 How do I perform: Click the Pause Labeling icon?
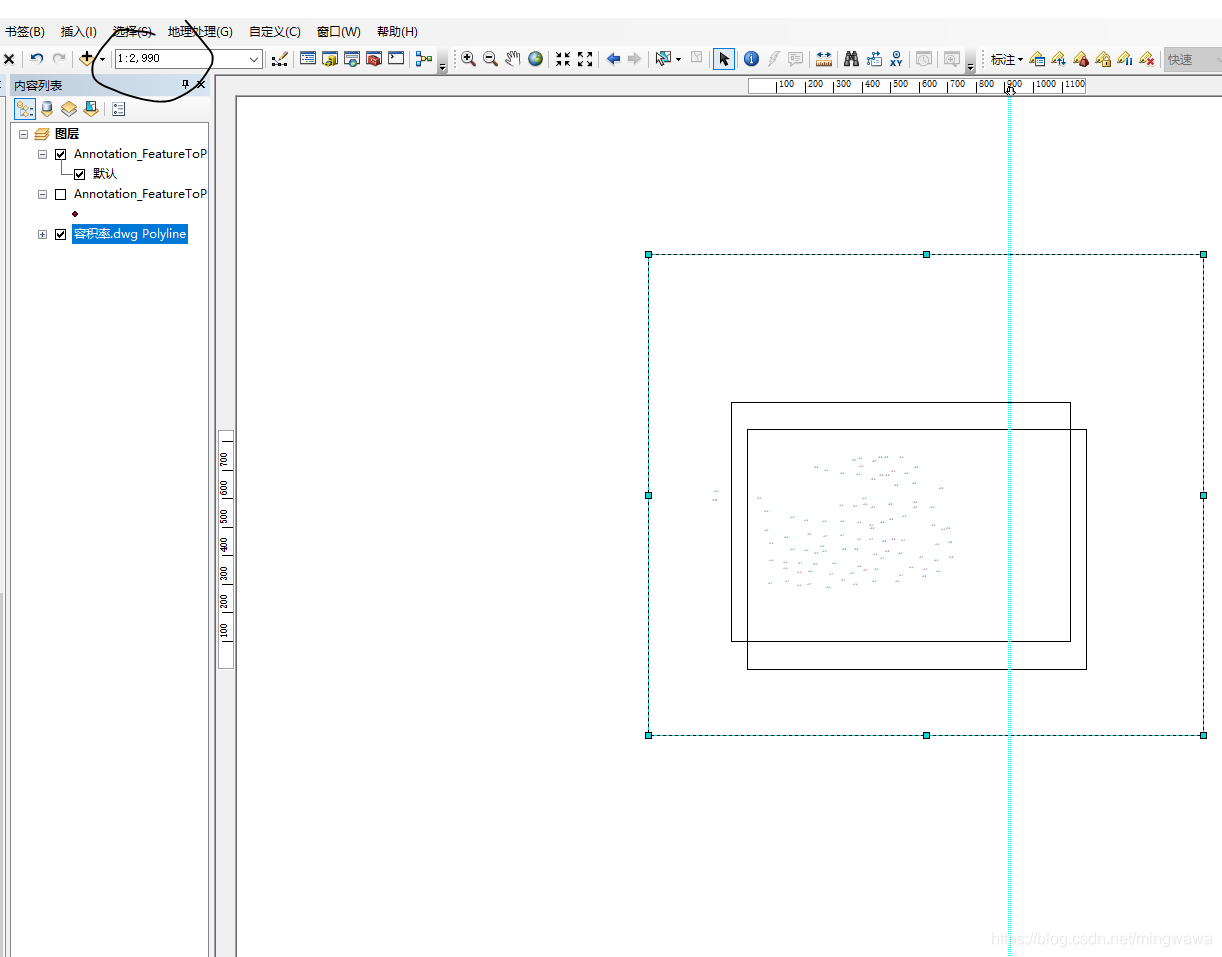coord(1125,59)
